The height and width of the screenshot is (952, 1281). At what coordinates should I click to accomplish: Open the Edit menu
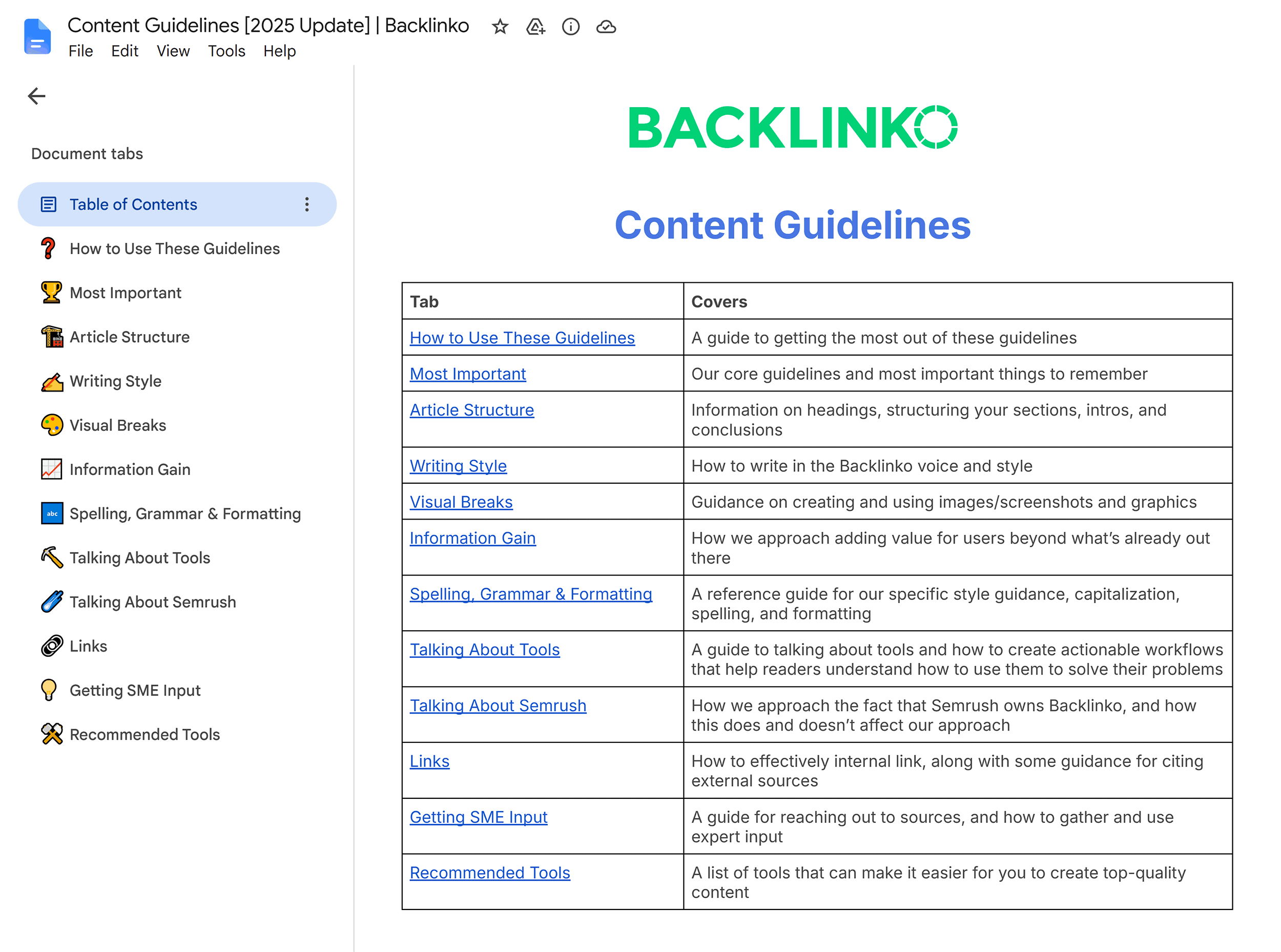click(x=125, y=51)
